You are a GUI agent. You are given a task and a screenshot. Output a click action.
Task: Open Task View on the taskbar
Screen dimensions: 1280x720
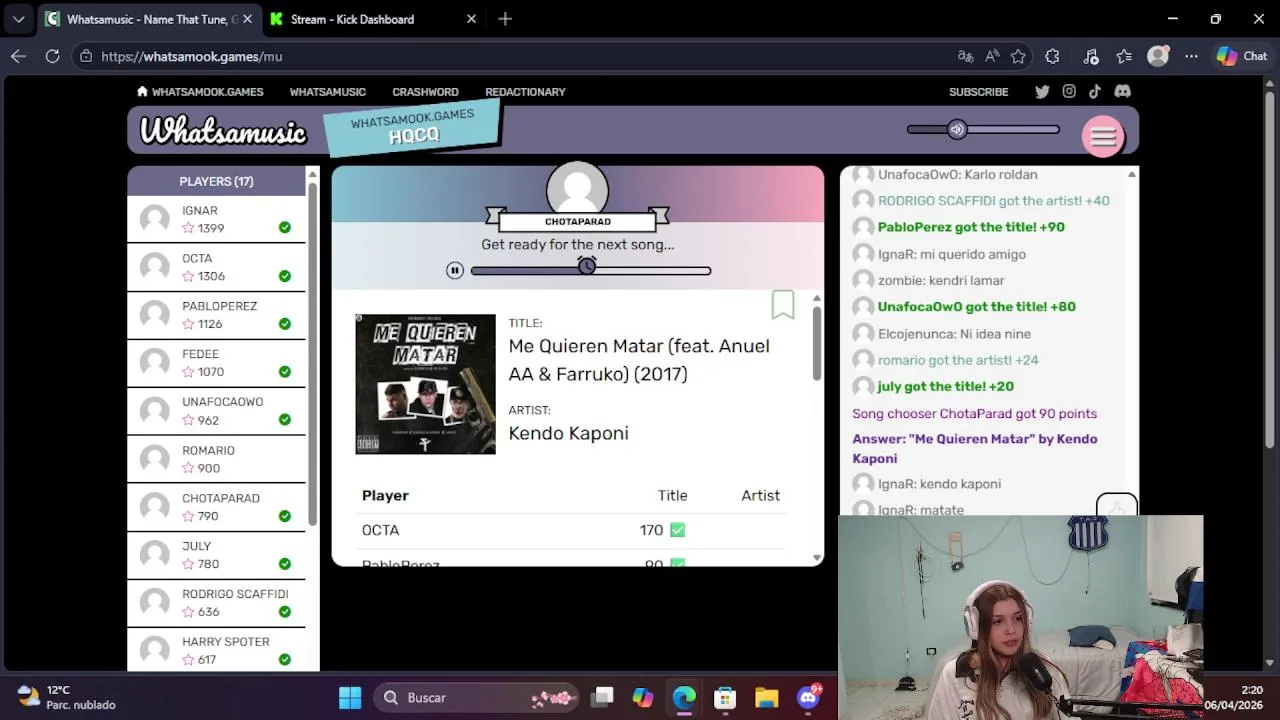[x=602, y=697]
